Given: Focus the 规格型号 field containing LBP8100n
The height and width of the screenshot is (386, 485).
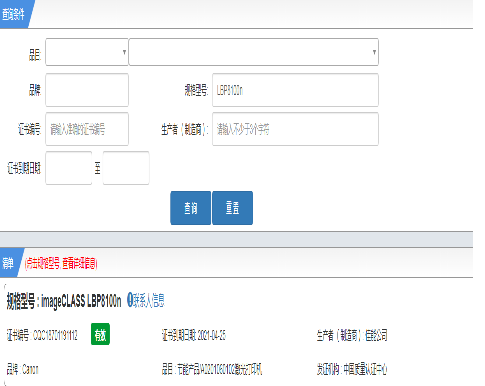Looking at the screenshot, I should (x=295, y=90).
